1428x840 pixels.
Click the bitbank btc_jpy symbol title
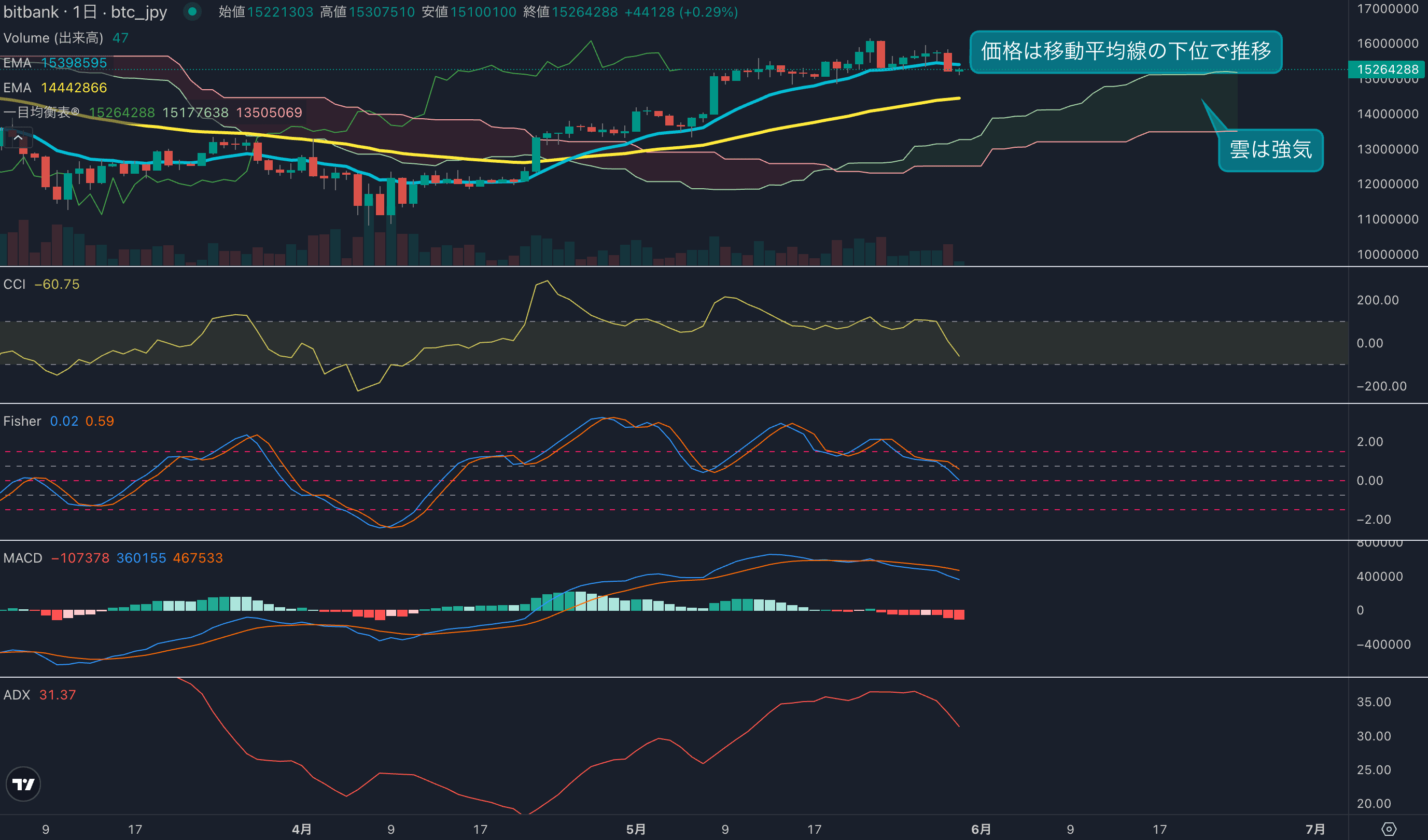85,12
